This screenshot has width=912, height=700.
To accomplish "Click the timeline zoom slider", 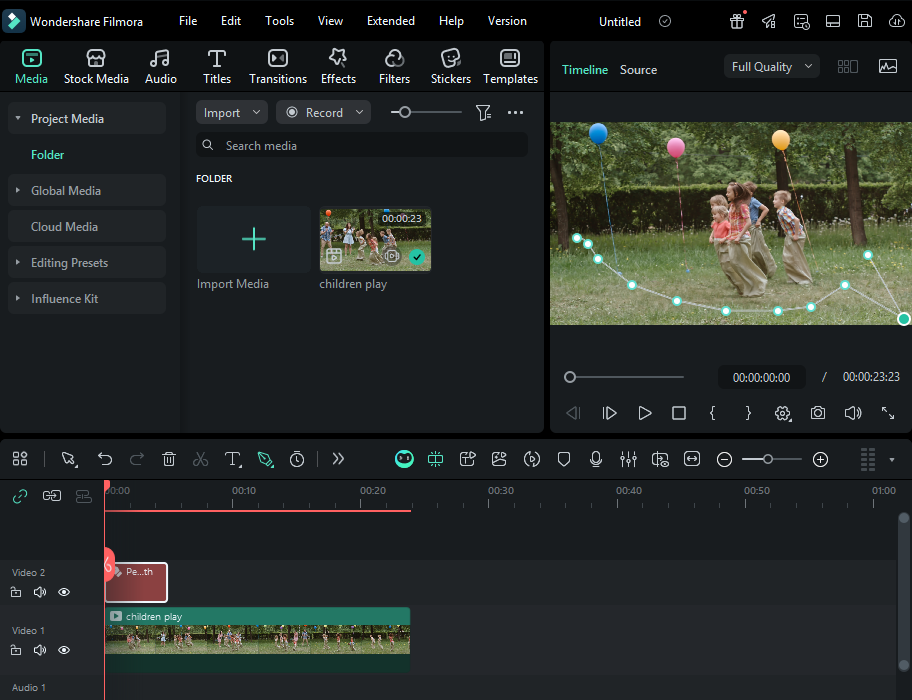I will (x=768, y=459).
